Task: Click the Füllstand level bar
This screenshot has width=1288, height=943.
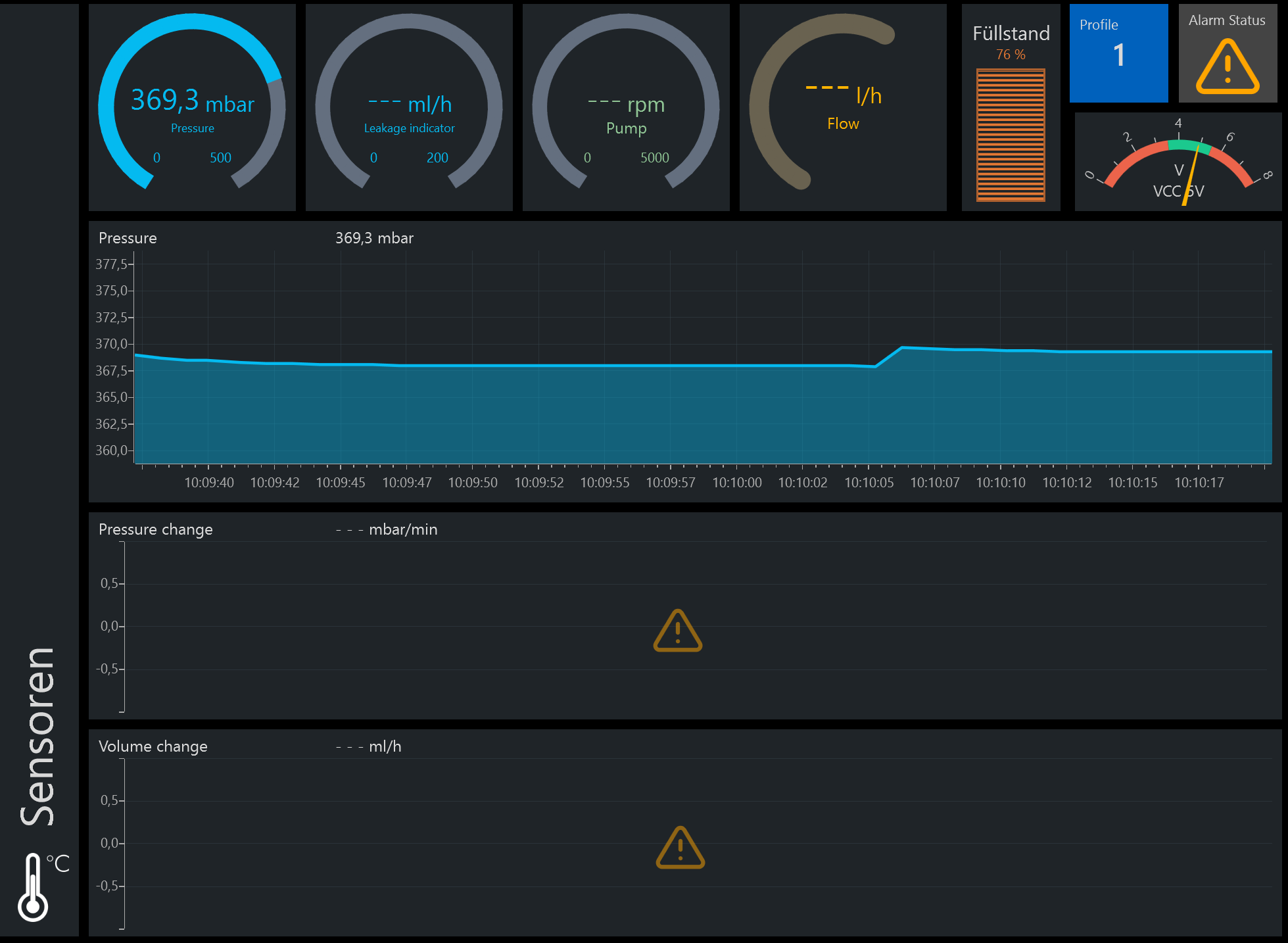Action: 1011,135
